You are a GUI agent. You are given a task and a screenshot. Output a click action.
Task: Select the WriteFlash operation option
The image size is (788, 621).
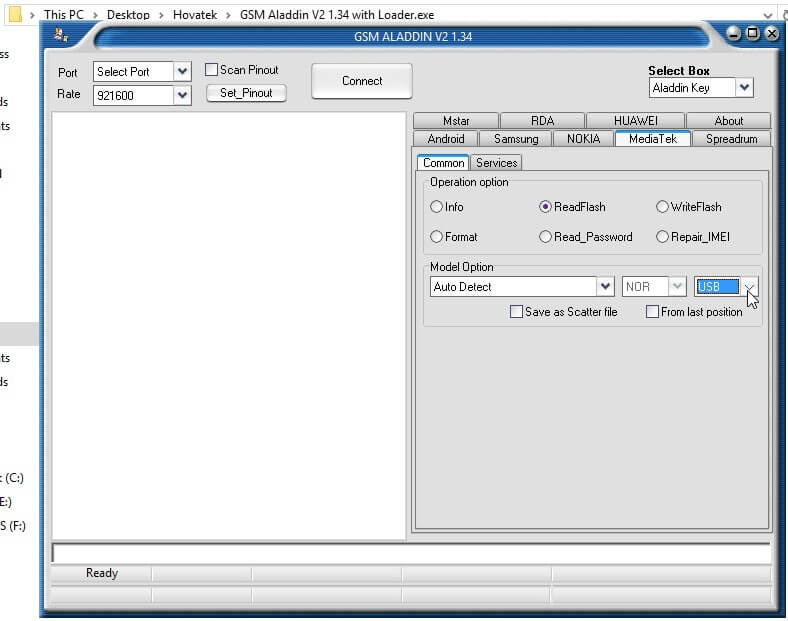pyautogui.click(x=662, y=207)
